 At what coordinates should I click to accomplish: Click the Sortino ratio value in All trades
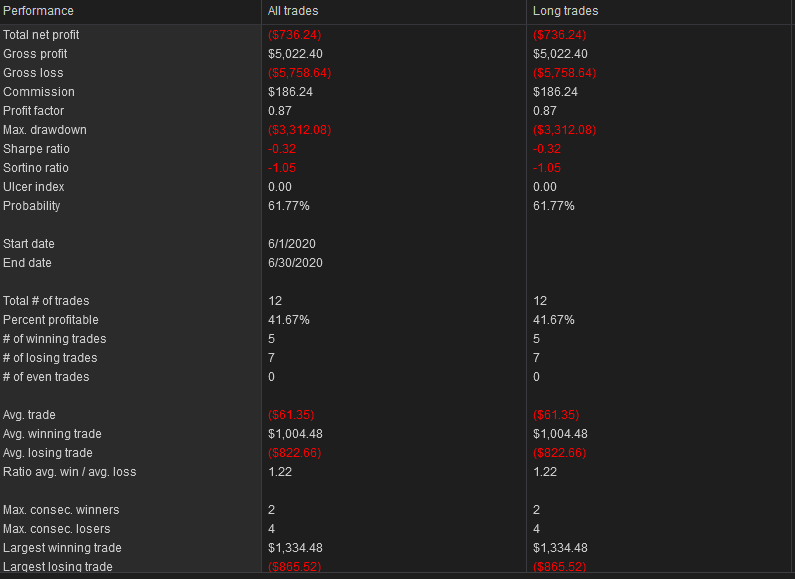(281, 168)
